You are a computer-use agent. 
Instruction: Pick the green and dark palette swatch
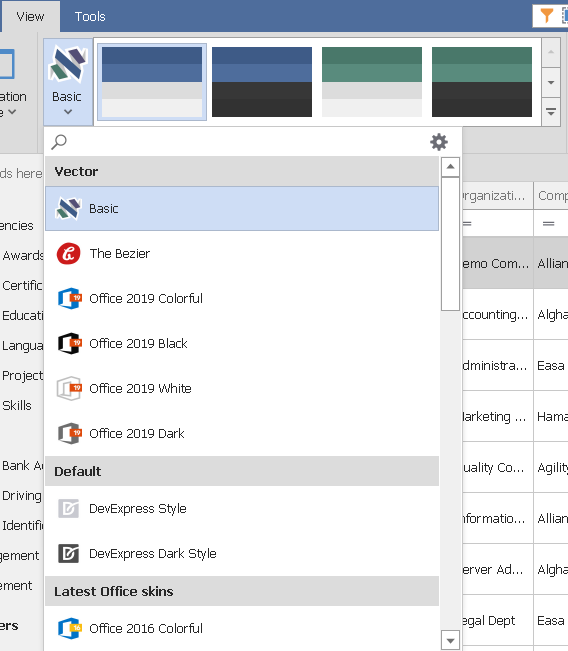pyautogui.click(x=482, y=82)
